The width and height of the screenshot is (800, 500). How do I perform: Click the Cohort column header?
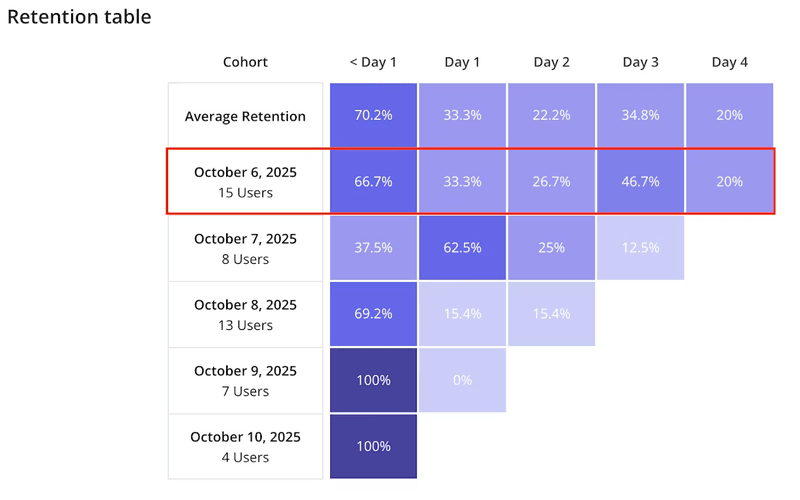coord(245,62)
